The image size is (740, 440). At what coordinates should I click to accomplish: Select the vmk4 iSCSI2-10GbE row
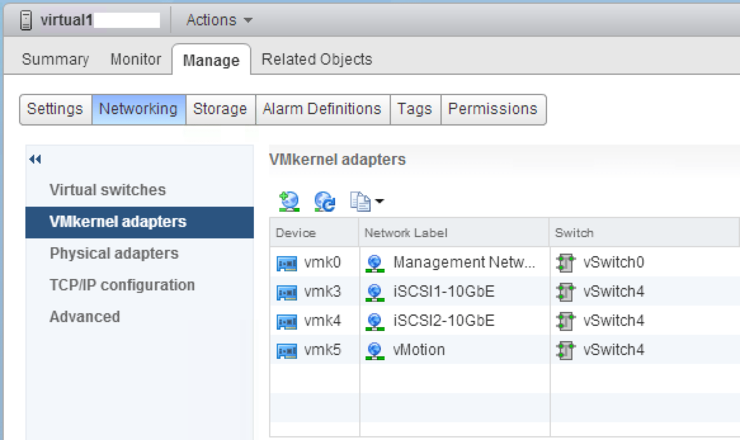coord(505,321)
